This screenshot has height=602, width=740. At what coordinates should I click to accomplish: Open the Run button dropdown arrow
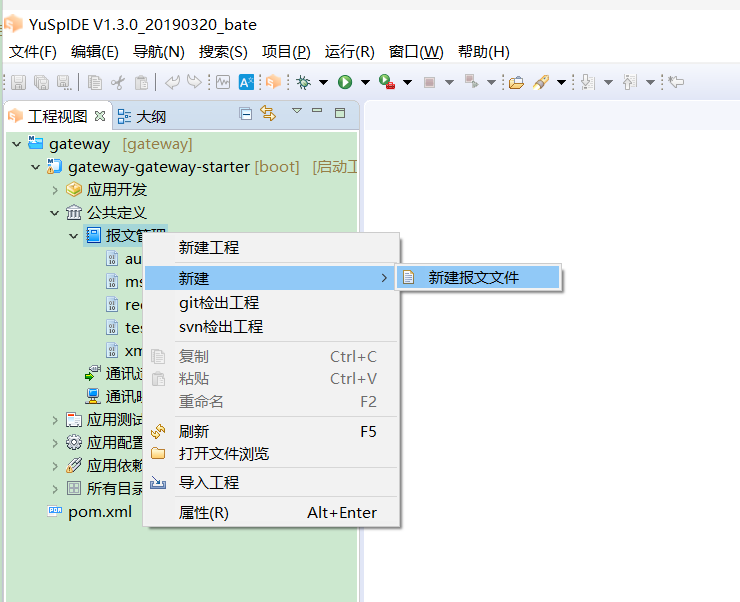tap(365, 82)
